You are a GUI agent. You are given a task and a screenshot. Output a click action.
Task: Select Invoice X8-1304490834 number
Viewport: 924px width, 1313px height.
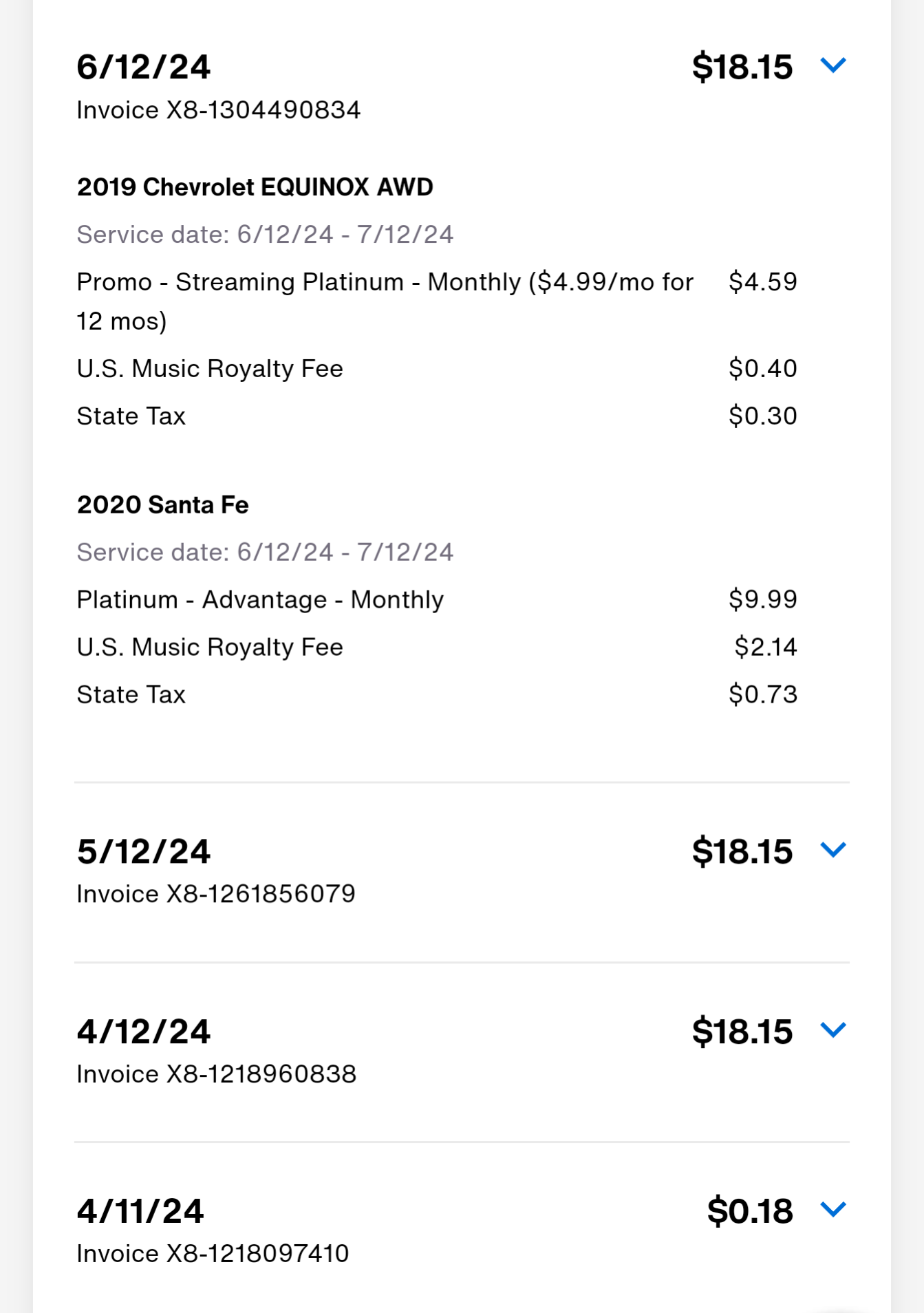218,110
